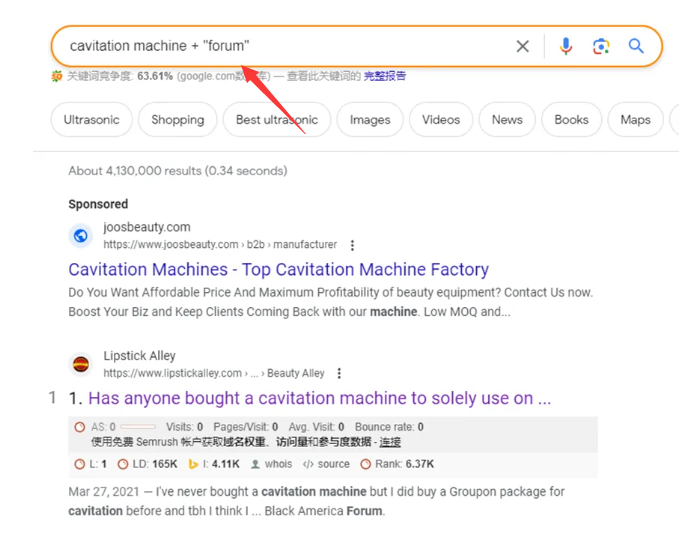Switch to Images results tab
The image size is (689, 538).
click(x=370, y=120)
